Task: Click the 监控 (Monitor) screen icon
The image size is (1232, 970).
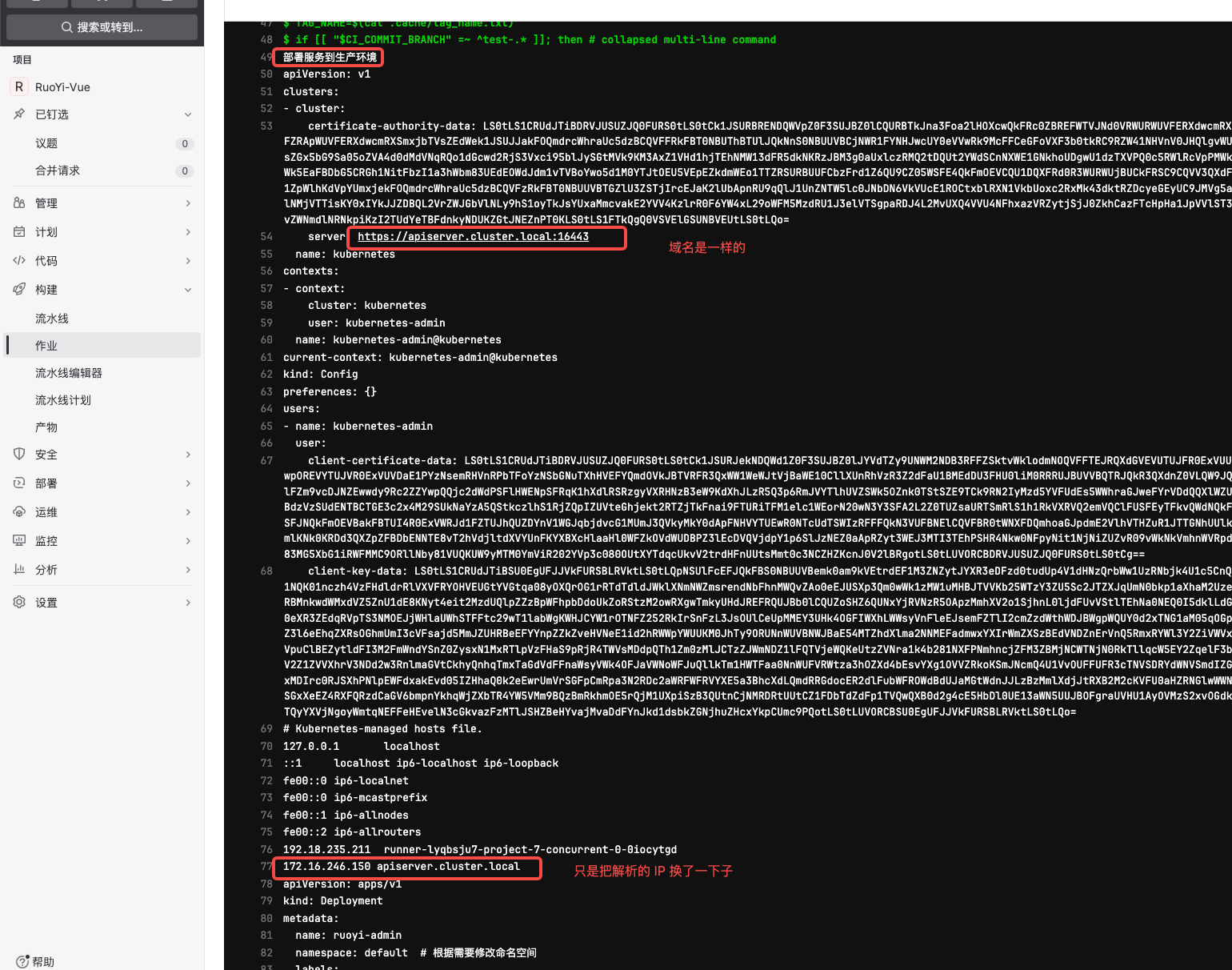Action: 19,541
